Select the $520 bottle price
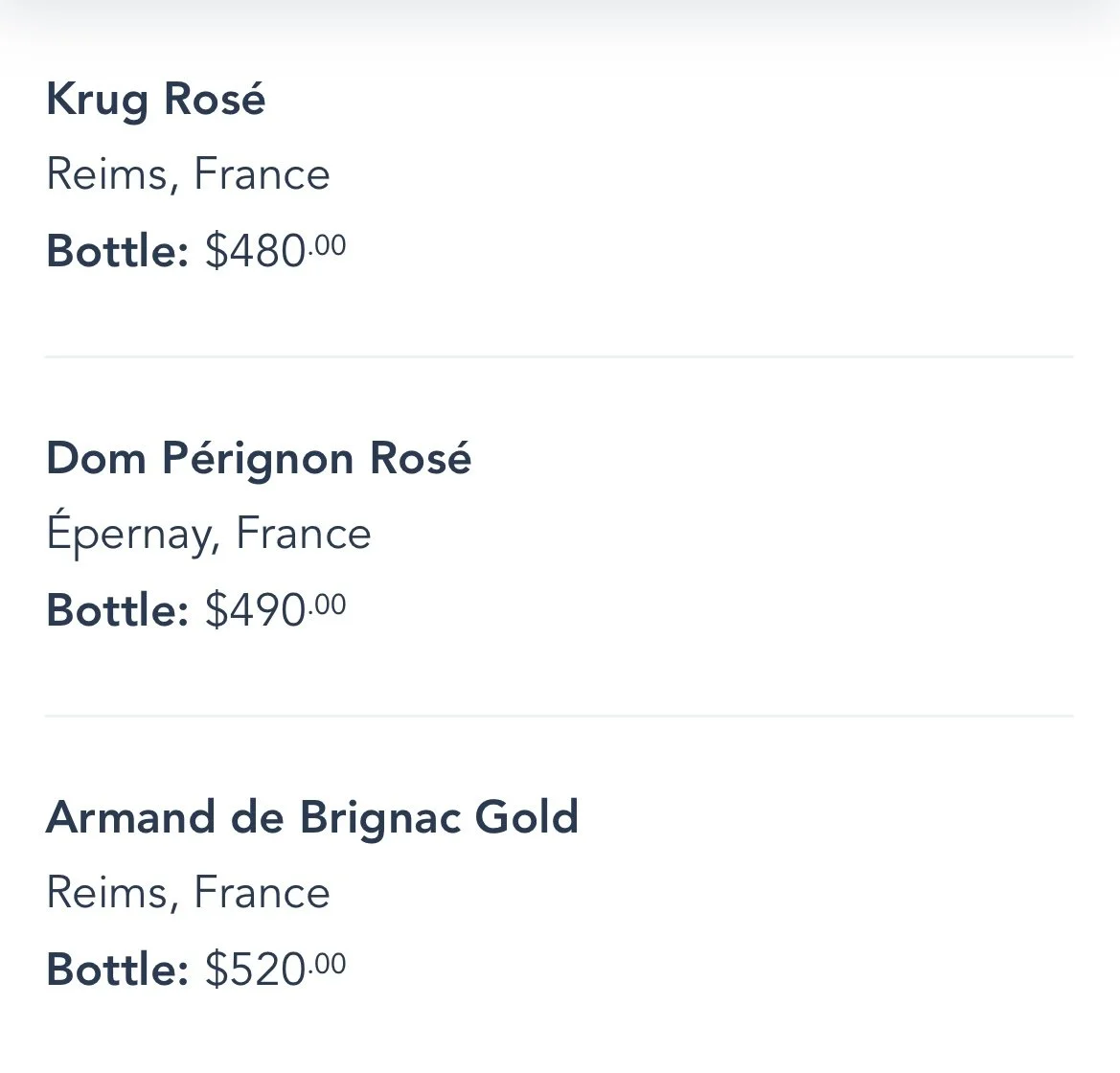This screenshot has width=1120, height=1073. click(x=255, y=970)
